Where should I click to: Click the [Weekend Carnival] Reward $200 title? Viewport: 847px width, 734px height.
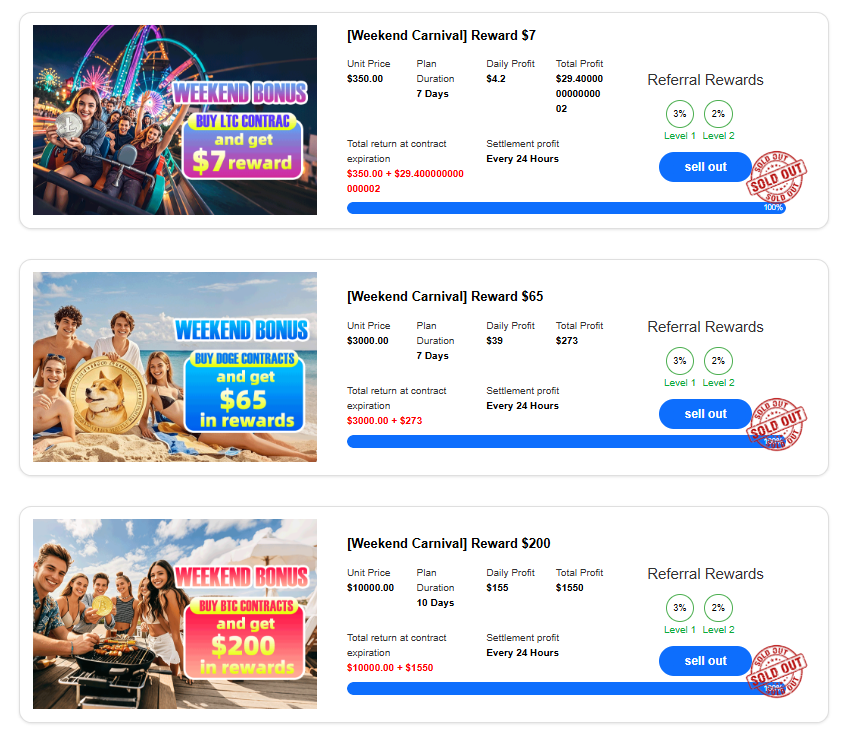click(448, 544)
